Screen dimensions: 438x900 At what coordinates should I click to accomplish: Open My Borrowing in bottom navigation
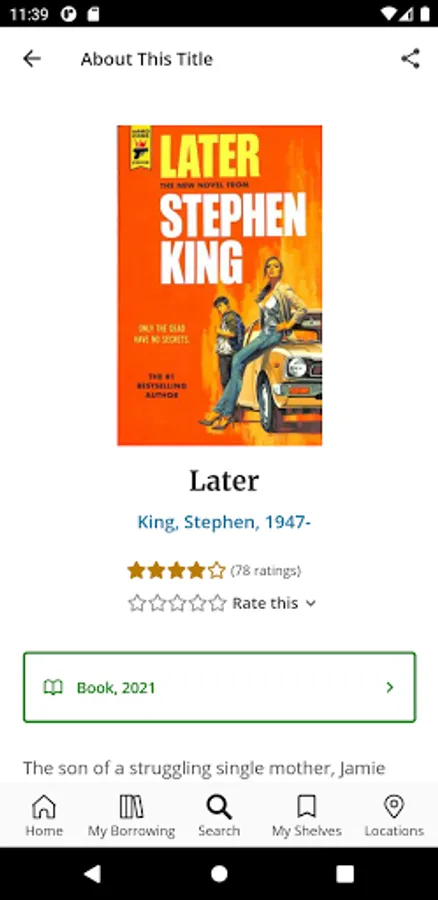coord(131,816)
